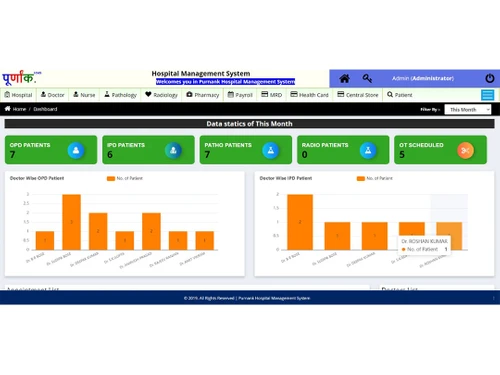Click Admin (Administrator) user label
Image resolution: width=500 pixels, height=375 pixels.
pos(423,78)
